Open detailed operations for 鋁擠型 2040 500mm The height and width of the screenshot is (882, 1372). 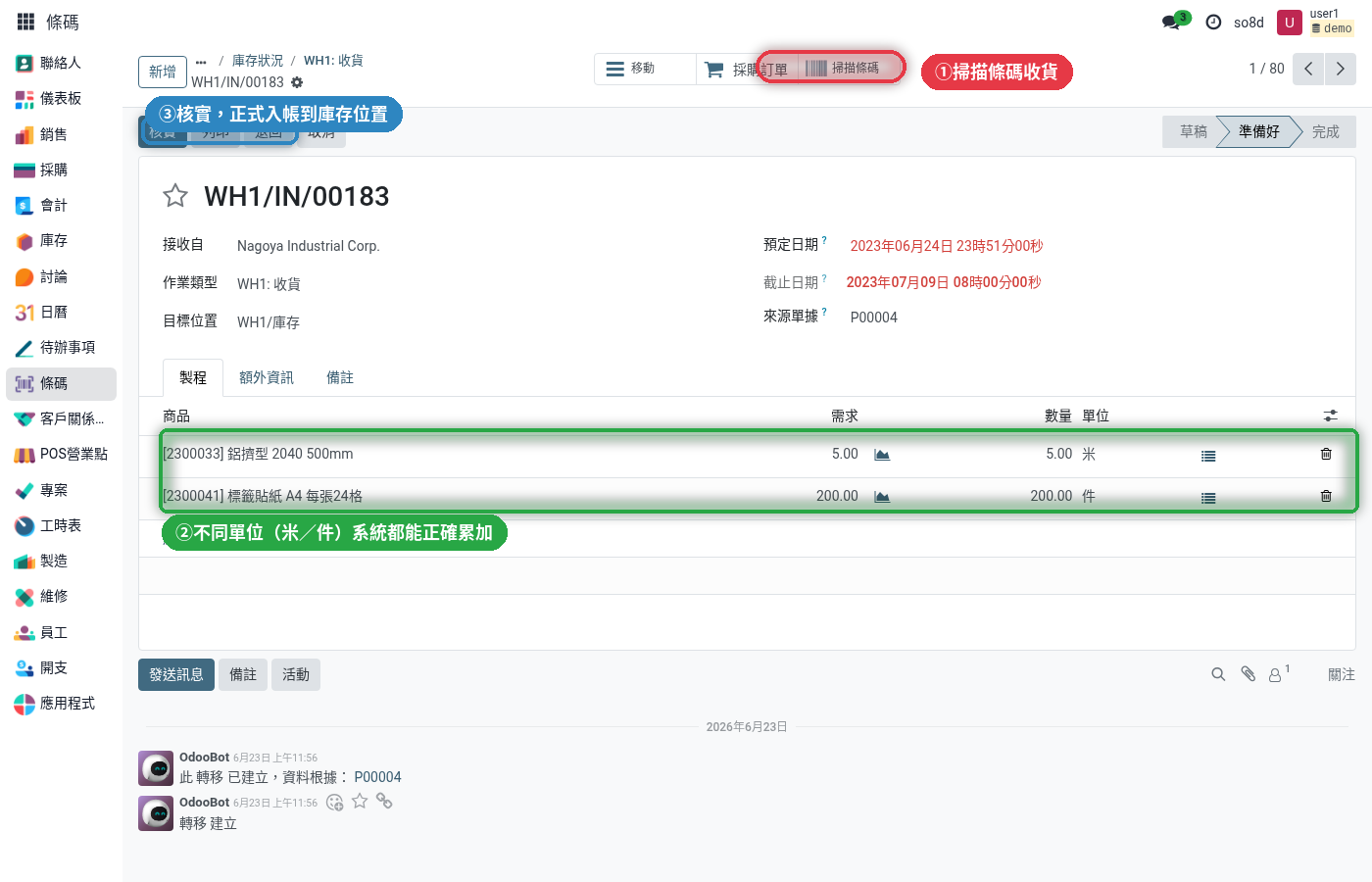(x=1208, y=456)
